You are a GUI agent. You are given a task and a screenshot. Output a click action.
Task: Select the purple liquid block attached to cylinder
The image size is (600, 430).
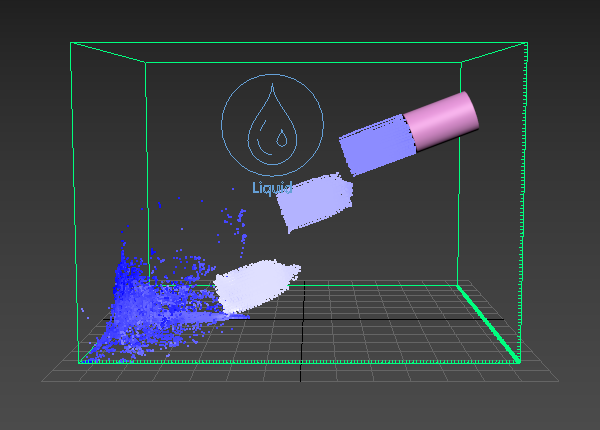(378, 145)
